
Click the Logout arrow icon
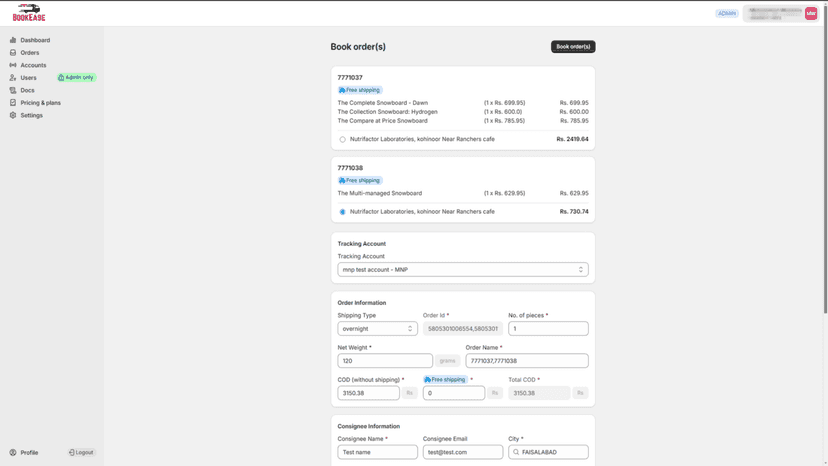click(72, 452)
